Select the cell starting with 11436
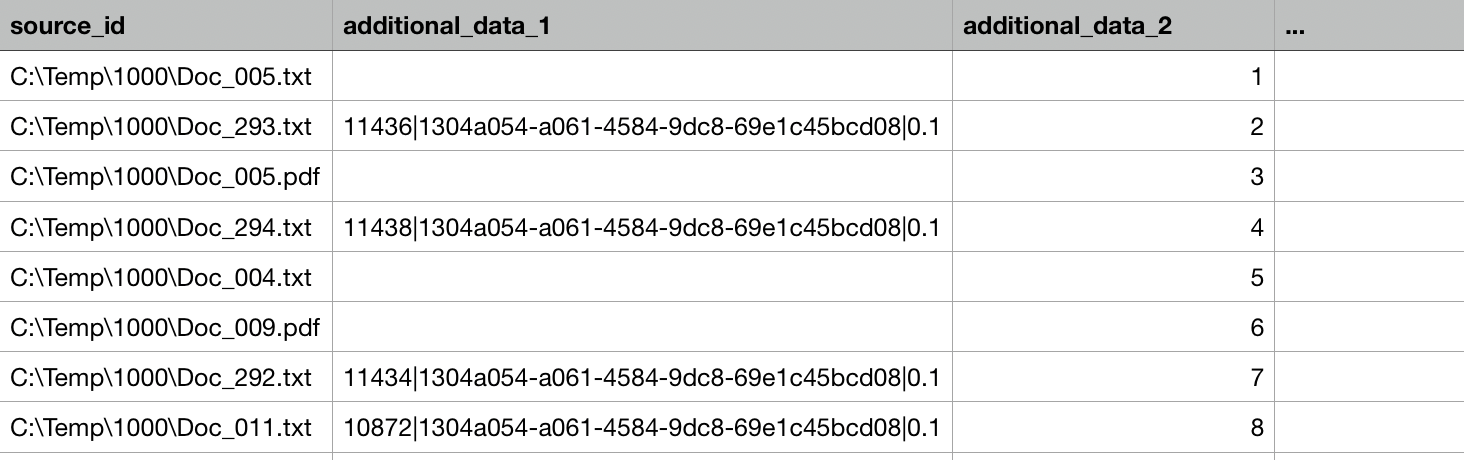This screenshot has height=460, width=1464. click(642, 127)
